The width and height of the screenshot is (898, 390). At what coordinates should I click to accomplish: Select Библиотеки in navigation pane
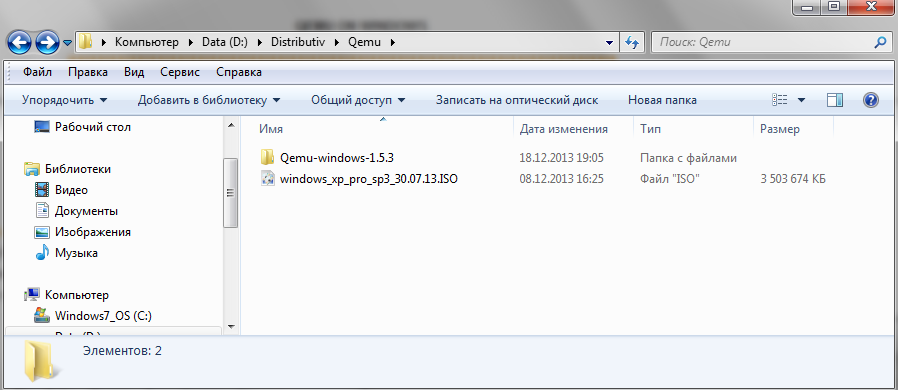click(78, 168)
